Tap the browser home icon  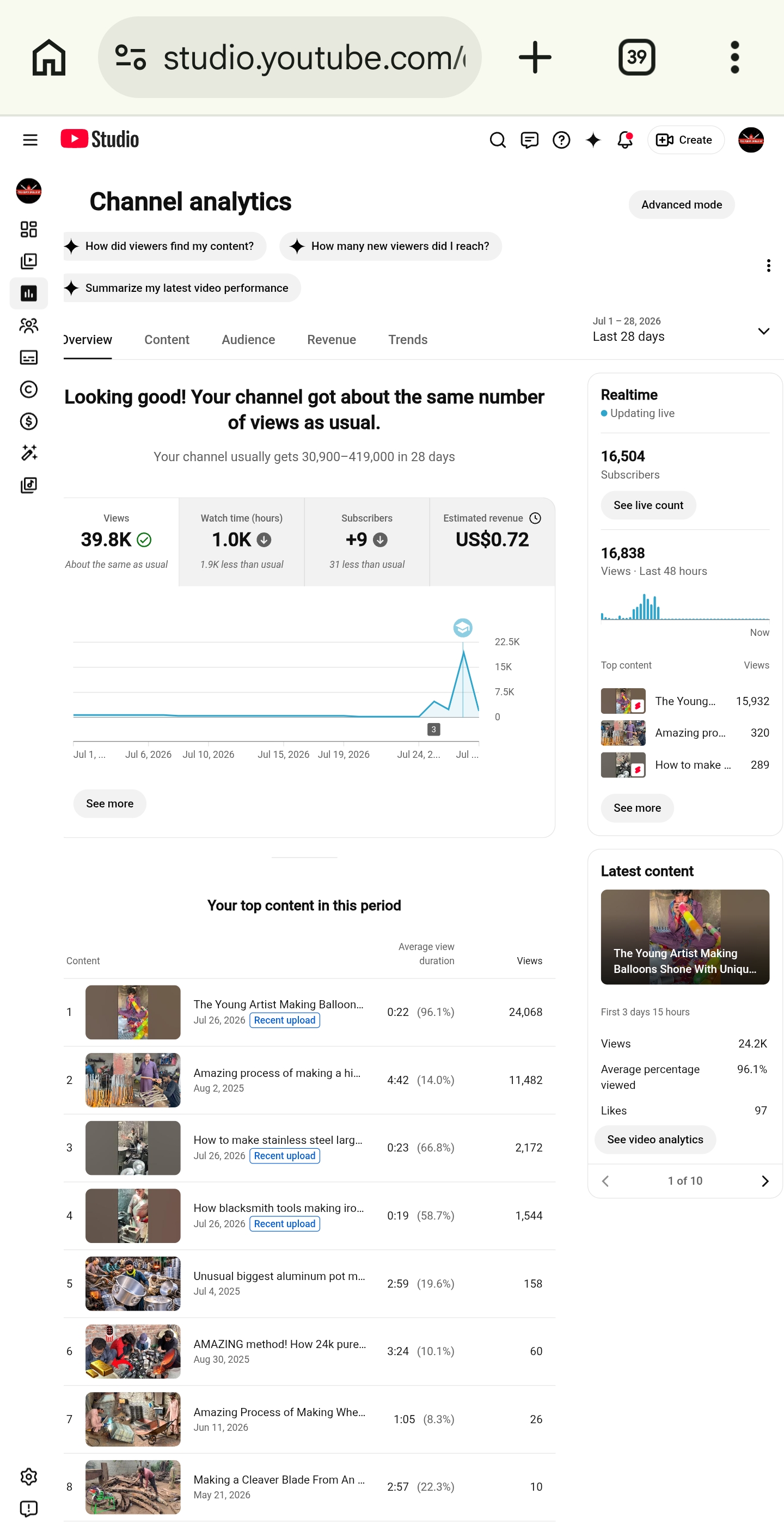[49, 58]
